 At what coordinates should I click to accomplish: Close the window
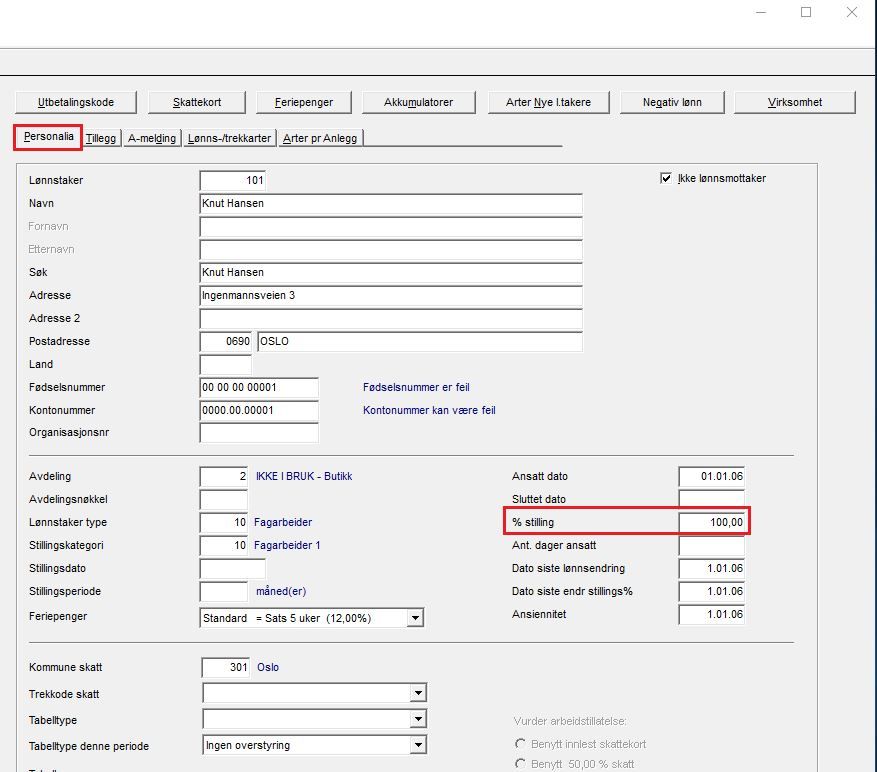[851, 12]
